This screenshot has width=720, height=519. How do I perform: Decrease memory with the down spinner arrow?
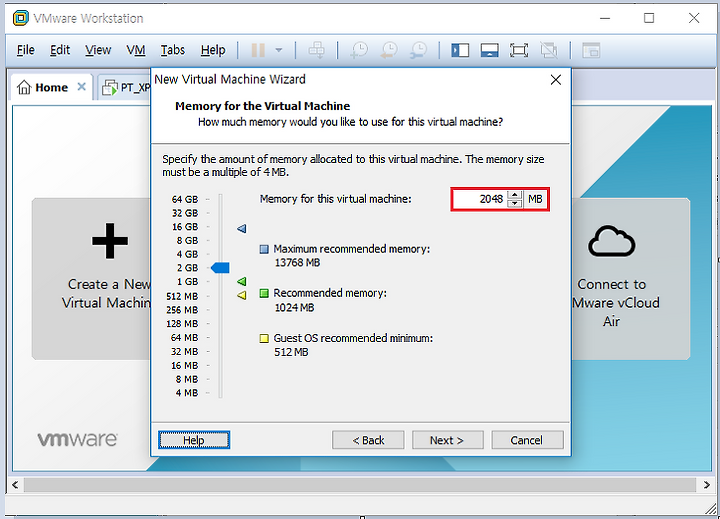(515, 203)
